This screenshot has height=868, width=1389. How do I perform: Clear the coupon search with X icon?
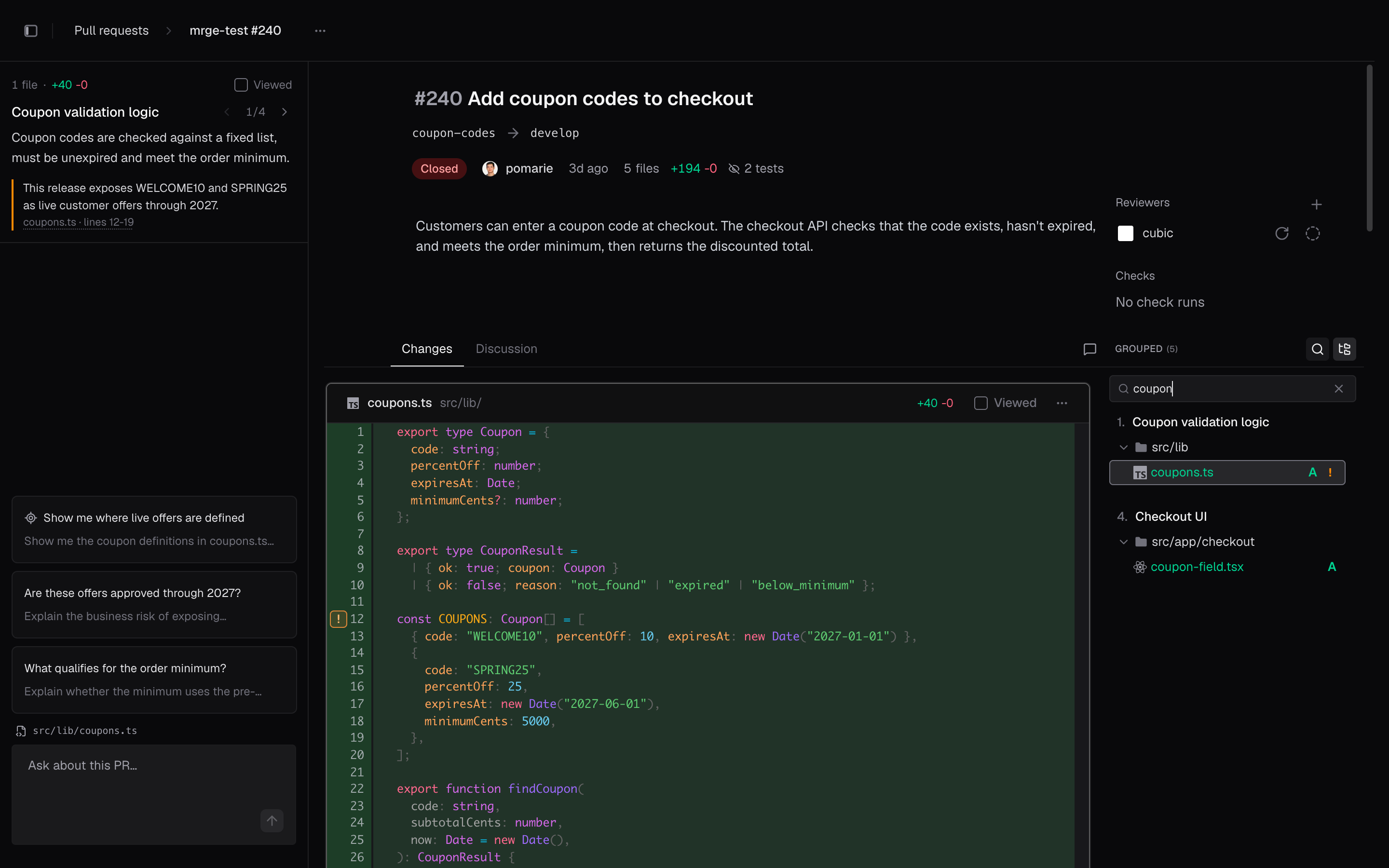point(1338,389)
